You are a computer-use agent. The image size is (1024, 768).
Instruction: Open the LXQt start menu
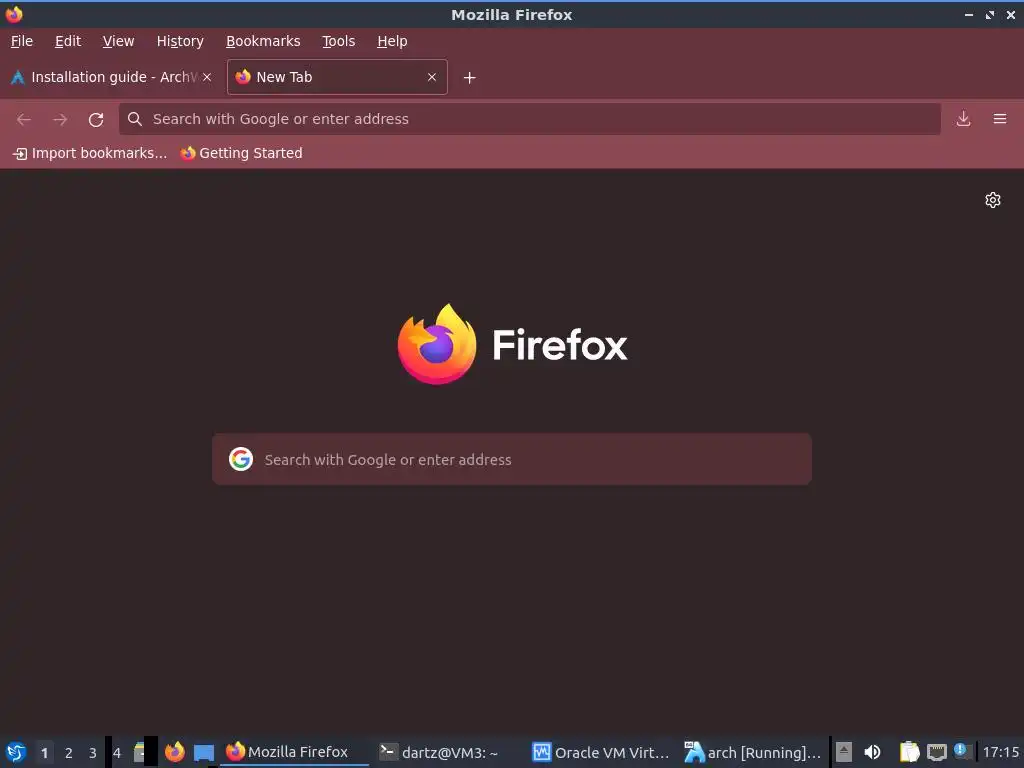pyautogui.click(x=16, y=752)
